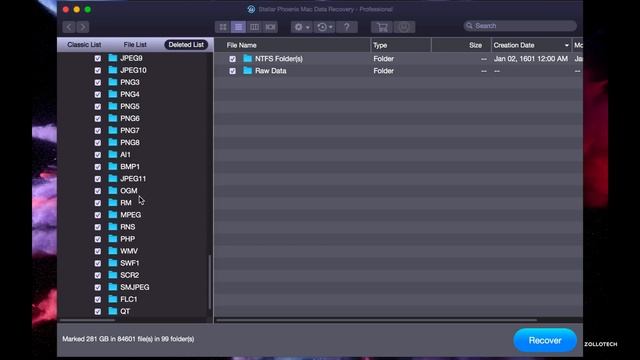Uncheck the PNG5 folder checkbox
Image resolution: width=640 pixels, height=360 pixels.
(x=98, y=107)
